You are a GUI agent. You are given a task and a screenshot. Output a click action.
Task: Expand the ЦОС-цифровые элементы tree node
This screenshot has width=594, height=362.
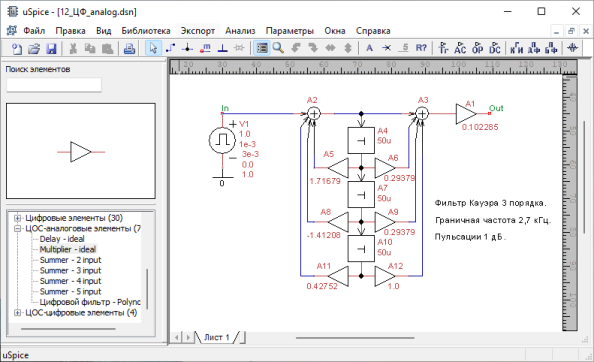click(x=17, y=313)
